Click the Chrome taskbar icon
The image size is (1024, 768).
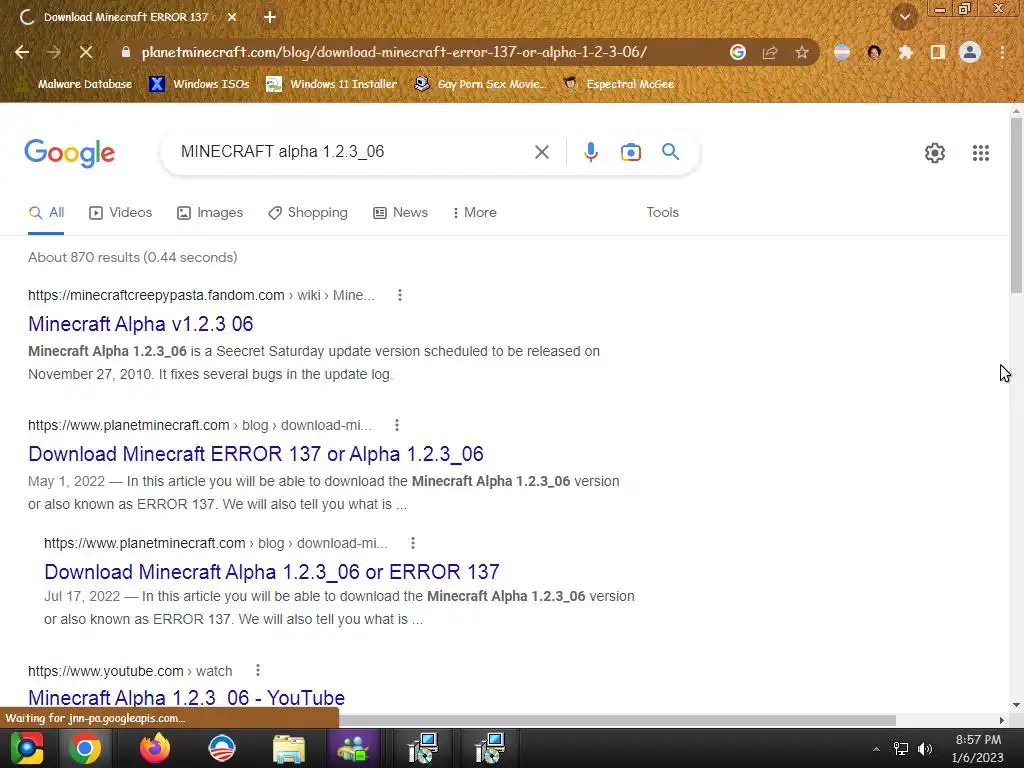(x=84, y=748)
